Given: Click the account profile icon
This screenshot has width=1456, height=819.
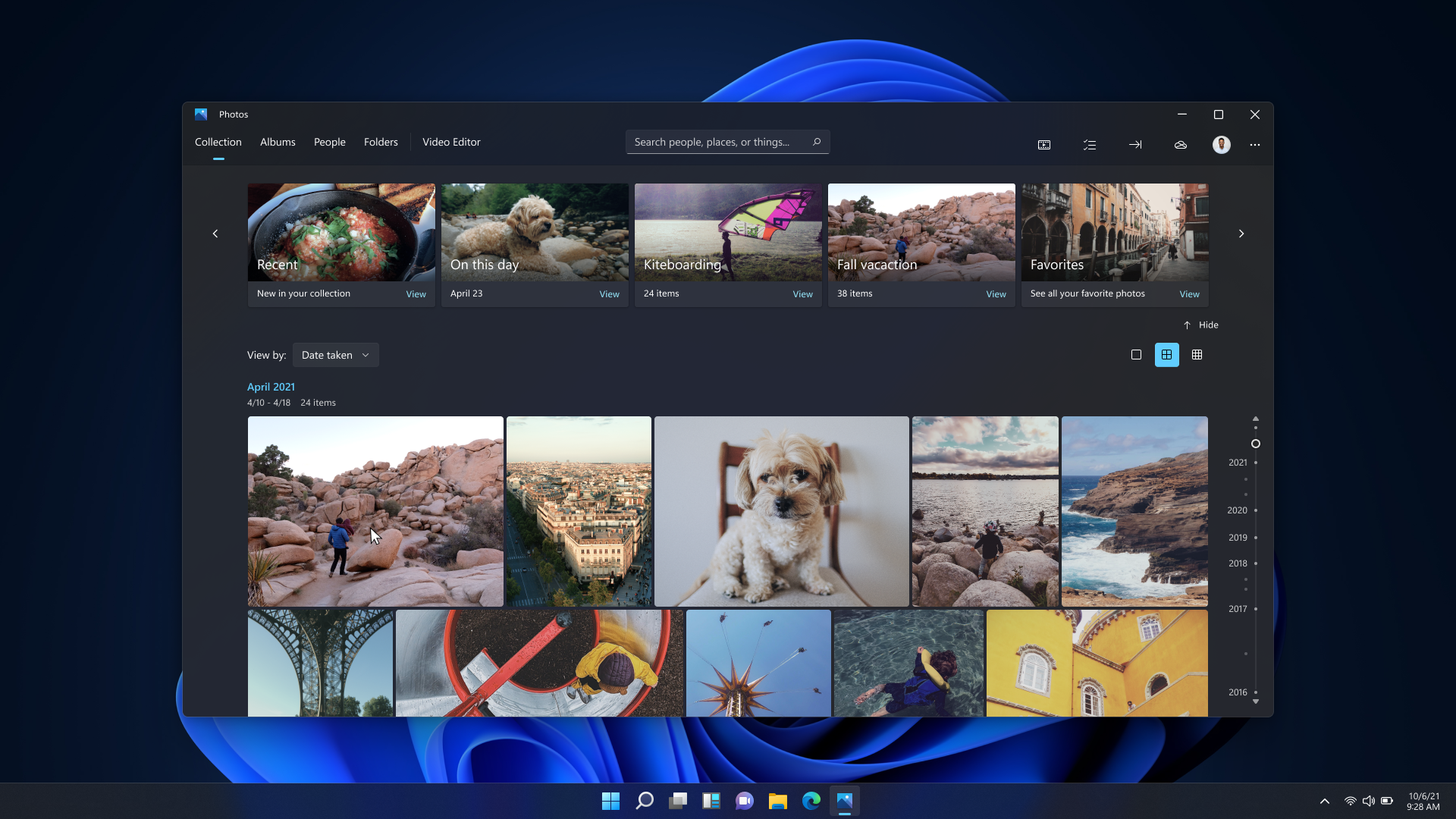Looking at the screenshot, I should coord(1222,145).
